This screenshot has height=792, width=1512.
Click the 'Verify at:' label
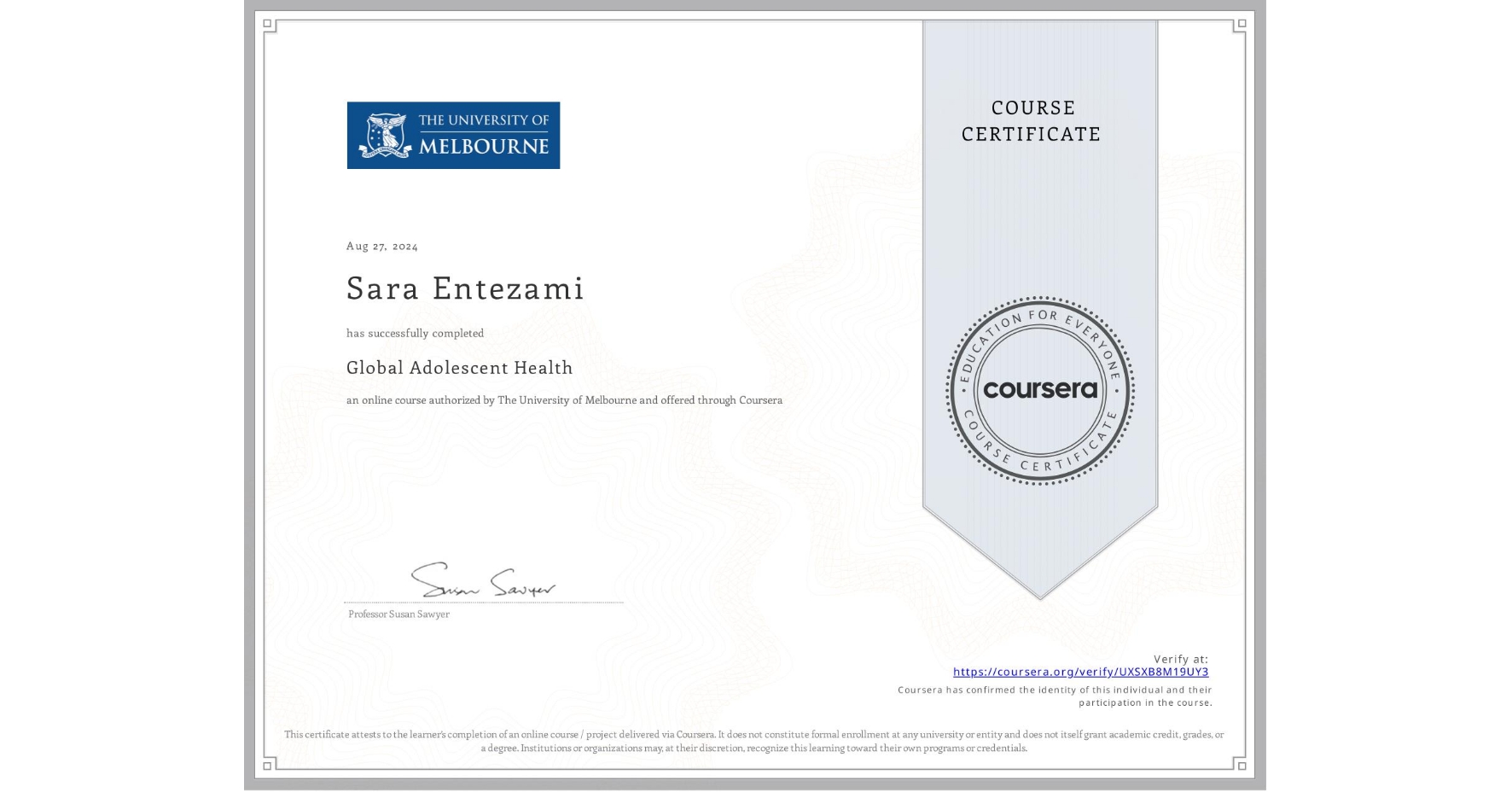tap(1181, 659)
